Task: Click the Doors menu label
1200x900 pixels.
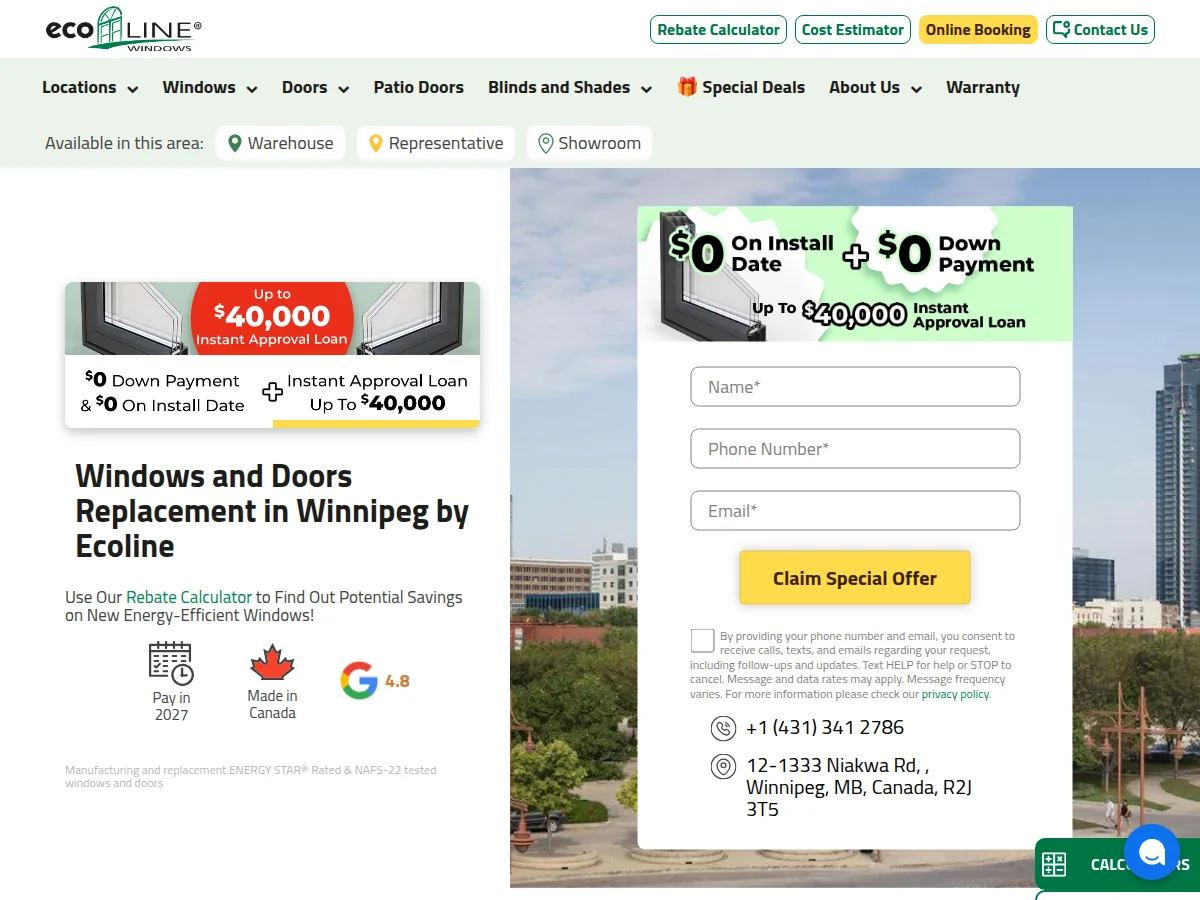Action: point(305,87)
